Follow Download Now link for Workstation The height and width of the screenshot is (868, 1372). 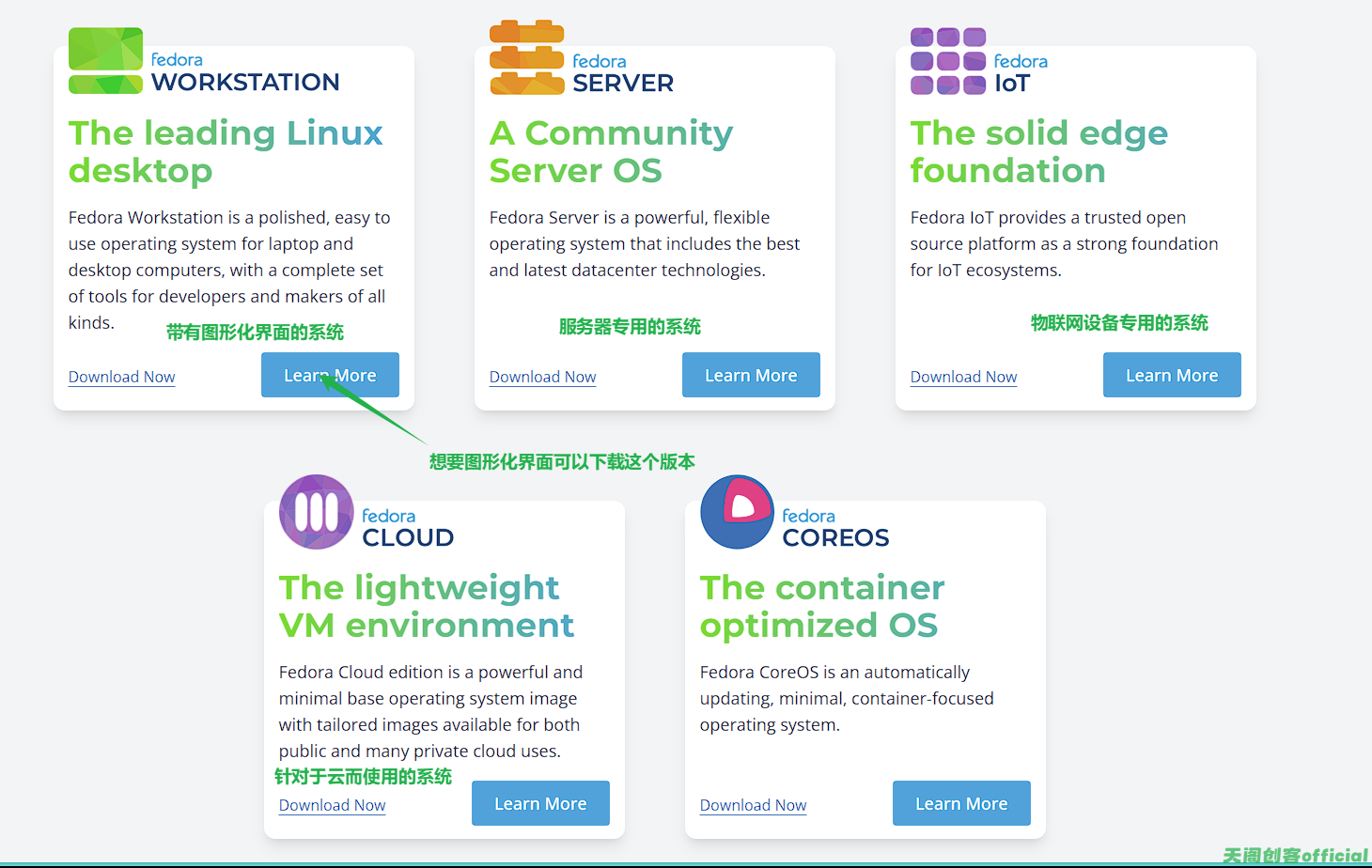(121, 377)
